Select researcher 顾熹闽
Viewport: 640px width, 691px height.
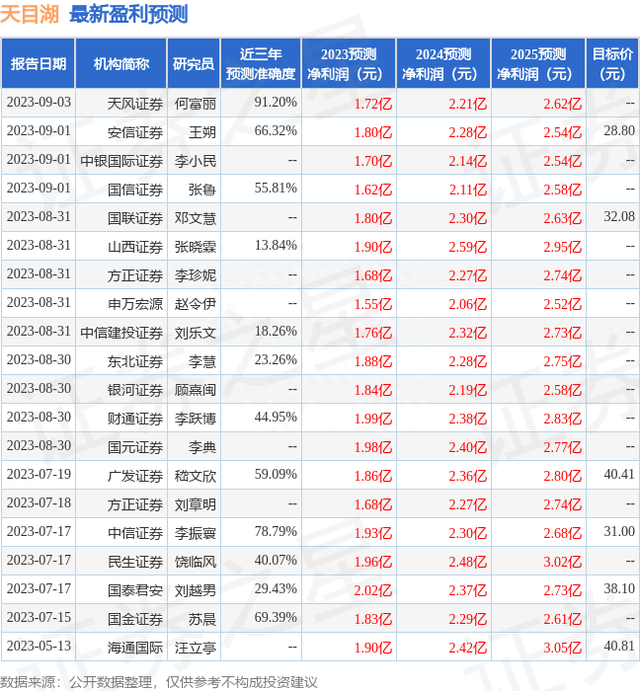[x=195, y=390]
